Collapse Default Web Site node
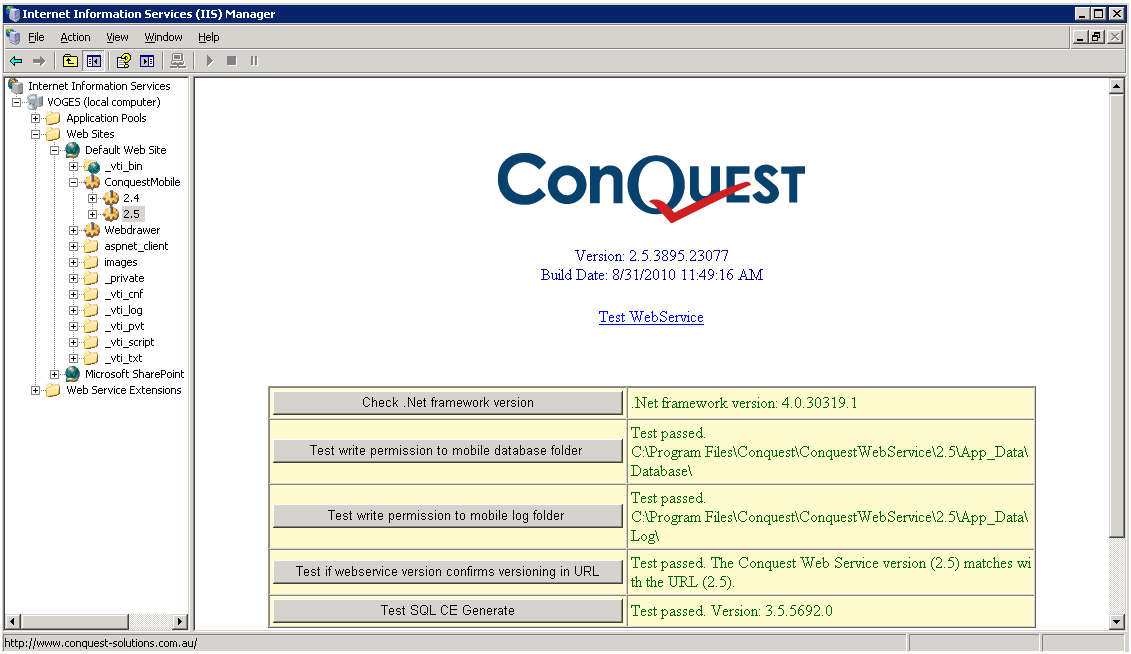The height and width of the screenshot is (654, 1131). [x=54, y=150]
